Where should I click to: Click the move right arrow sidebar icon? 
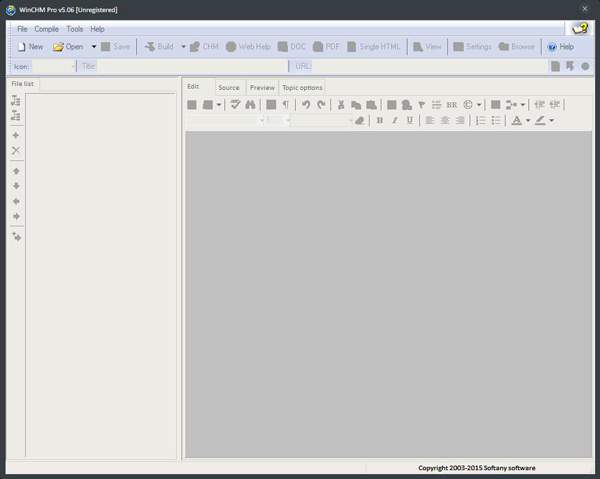[16, 217]
